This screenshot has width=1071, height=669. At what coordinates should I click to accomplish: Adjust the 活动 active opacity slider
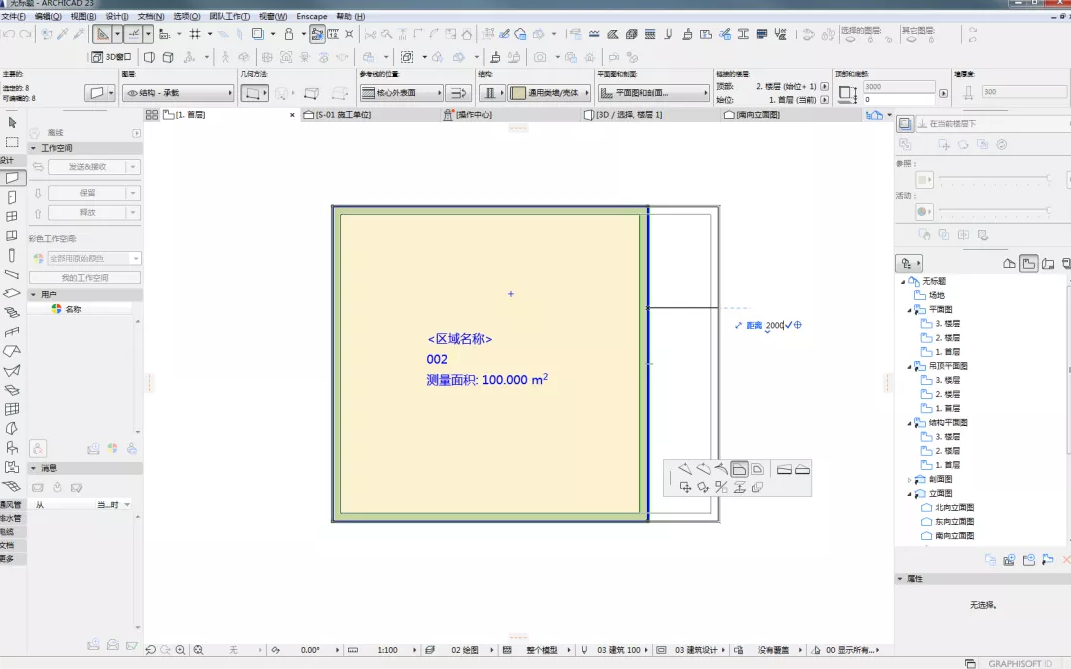tap(994, 210)
